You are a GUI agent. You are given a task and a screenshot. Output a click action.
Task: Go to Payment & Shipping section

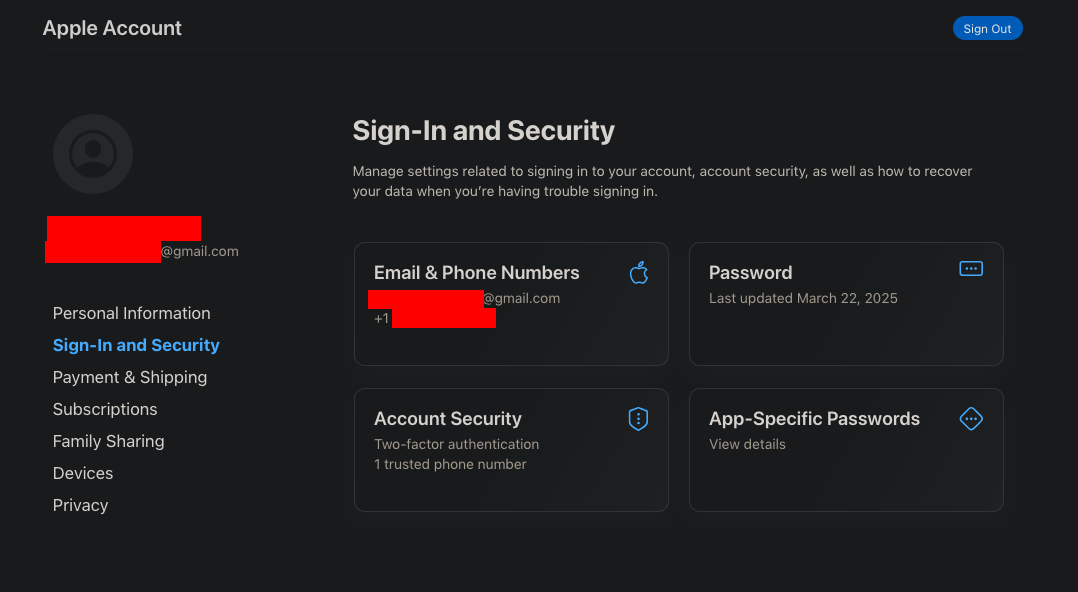[x=130, y=377]
